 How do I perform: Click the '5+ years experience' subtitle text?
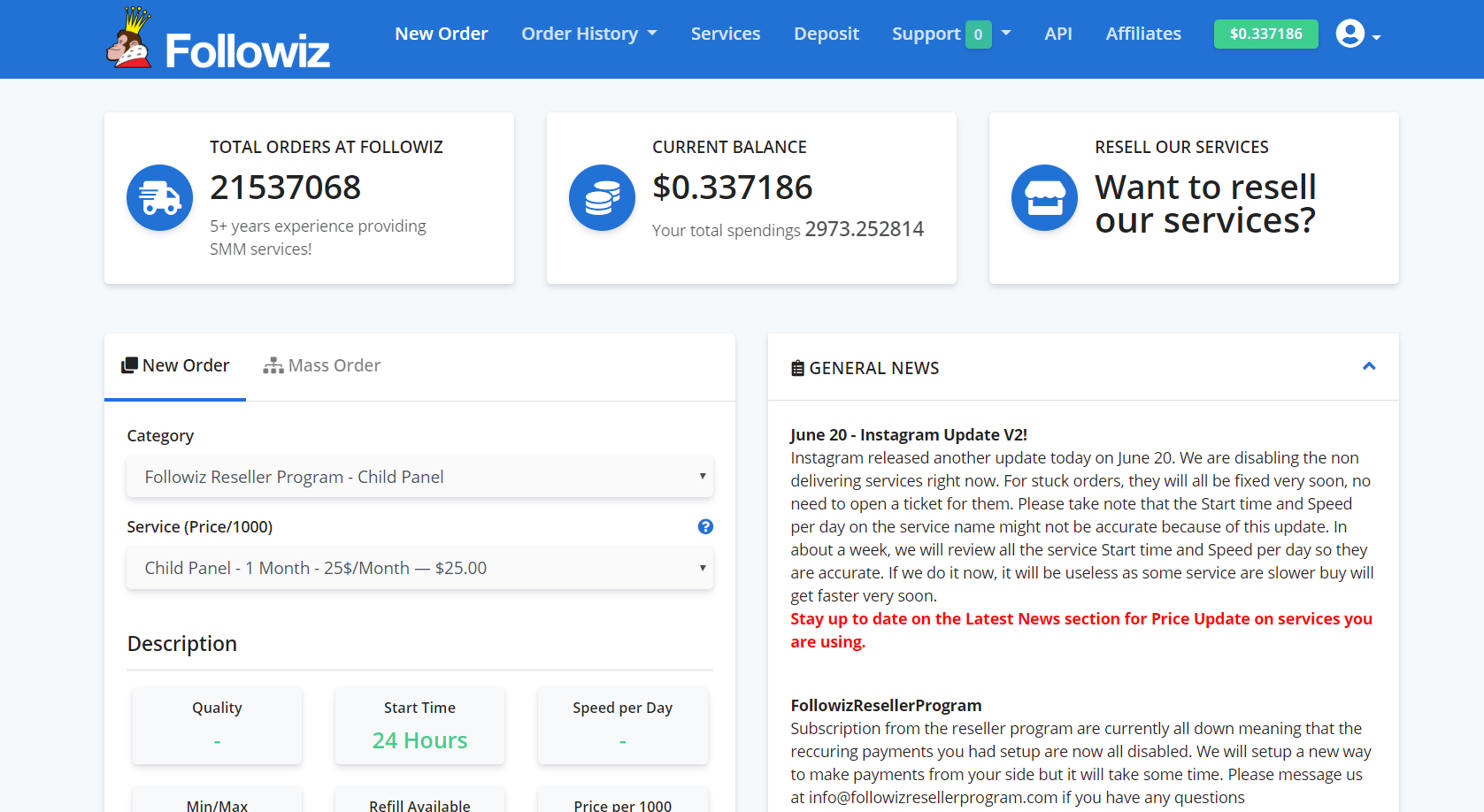[318, 237]
